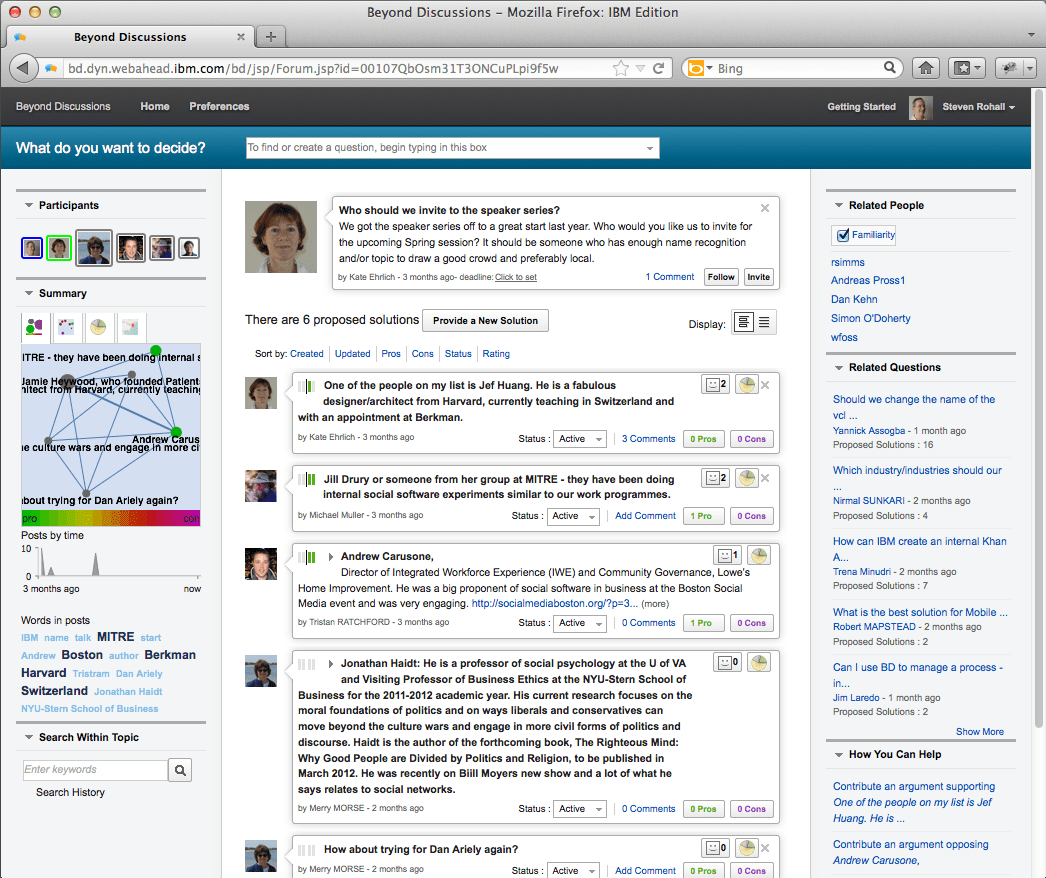Open the Home menu item
This screenshot has width=1046, height=878.
(155, 106)
